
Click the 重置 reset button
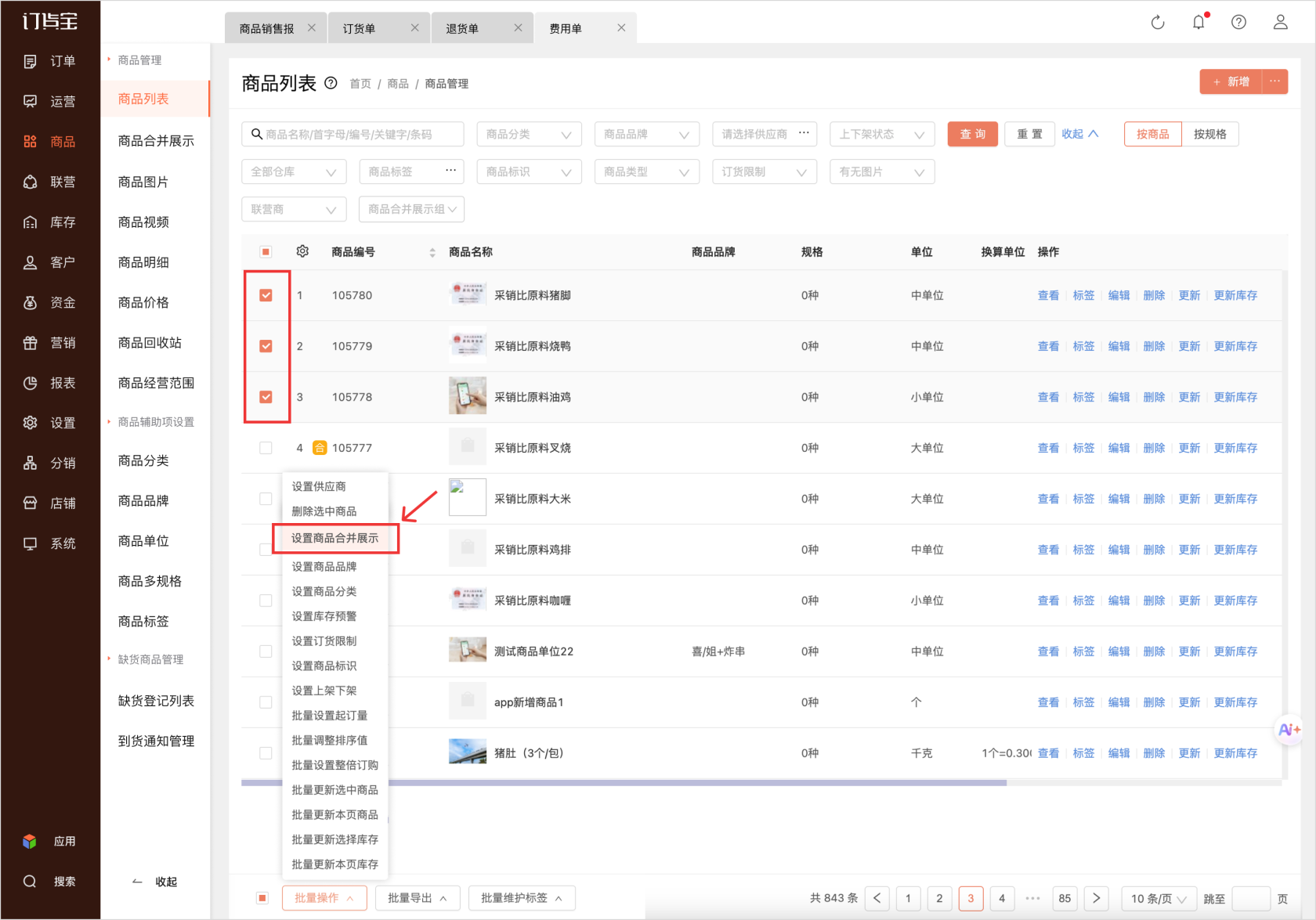(1029, 134)
